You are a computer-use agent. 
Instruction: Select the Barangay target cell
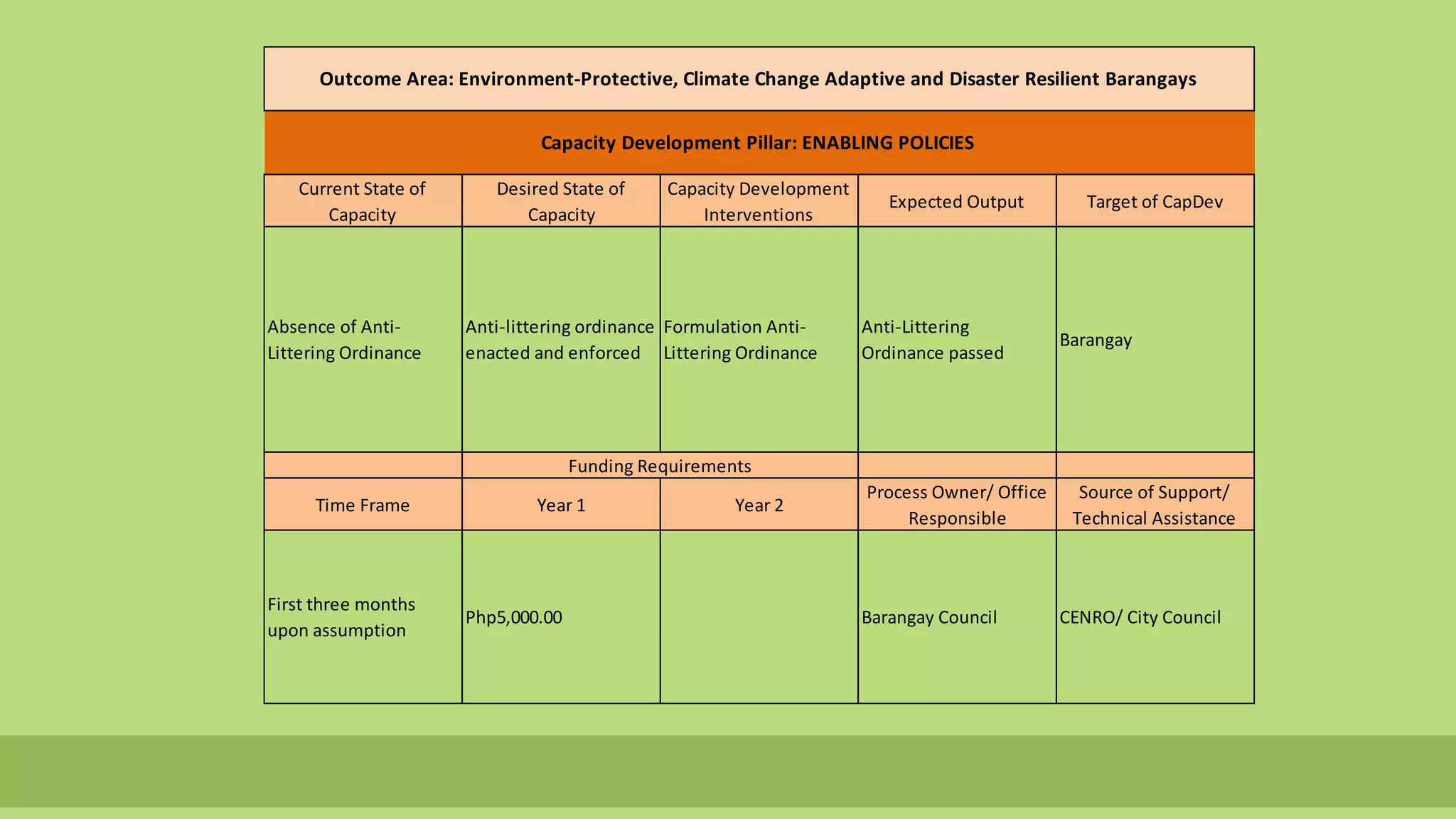tap(1155, 340)
